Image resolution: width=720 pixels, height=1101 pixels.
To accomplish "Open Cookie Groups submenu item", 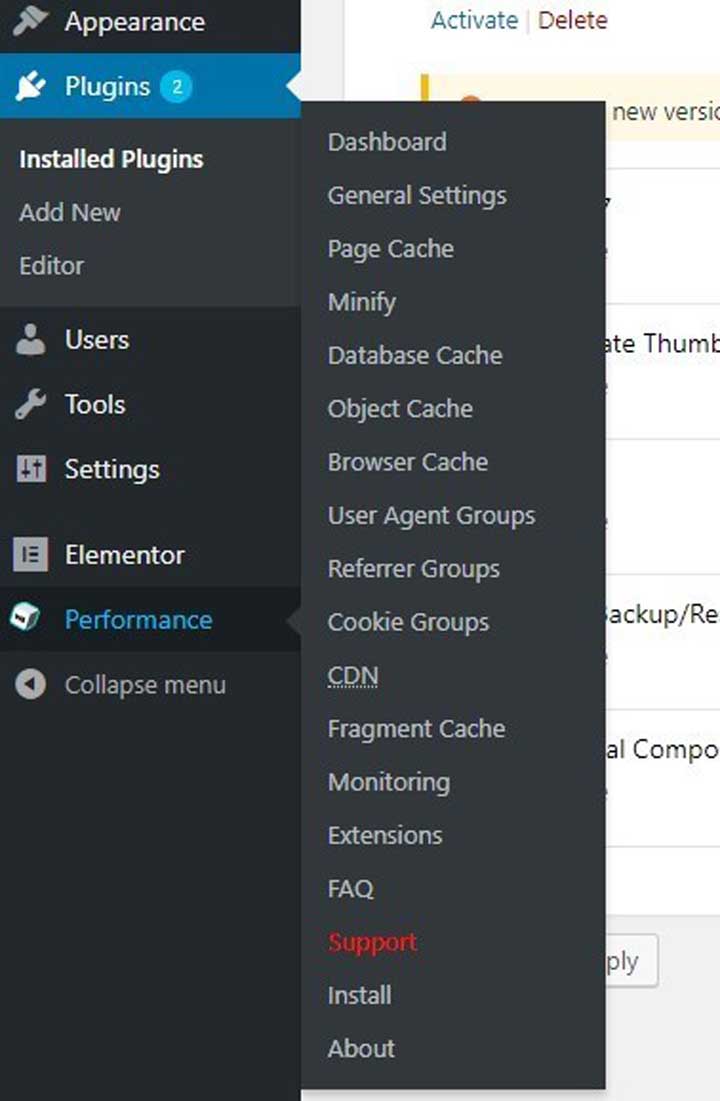I will pyautogui.click(x=408, y=623).
